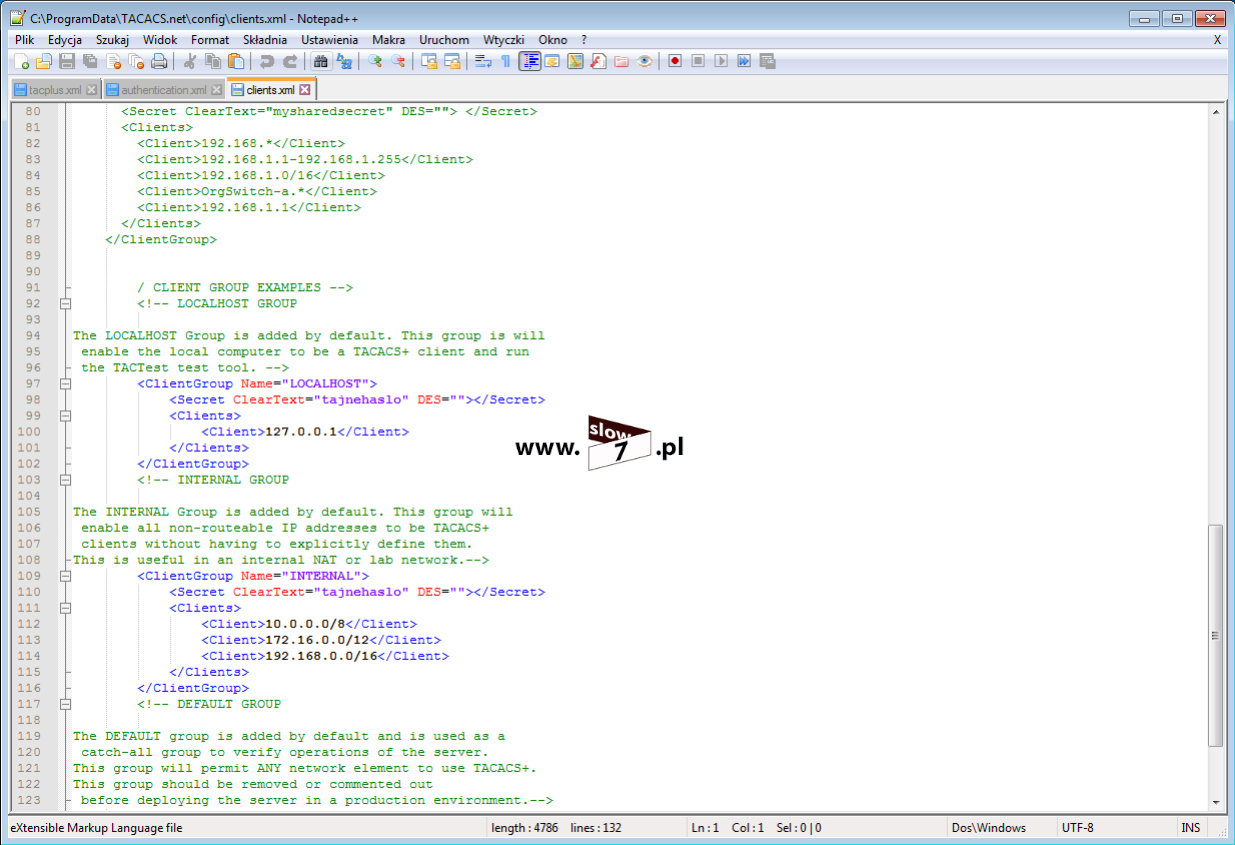Collapse the DEFAULT GROUP comment at line 117

pyautogui.click(x=66, y=704)
